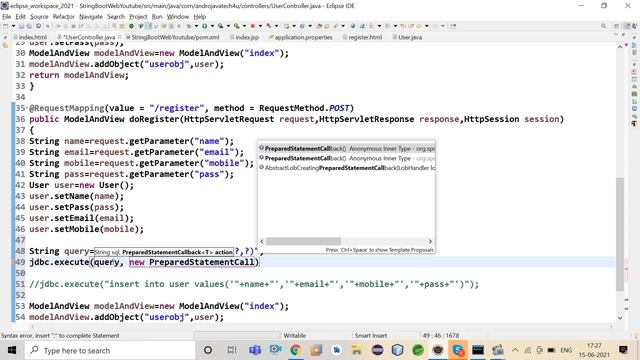Click the red stop square toolbar icon
The image size is (640, 360).
coord(253,26)
